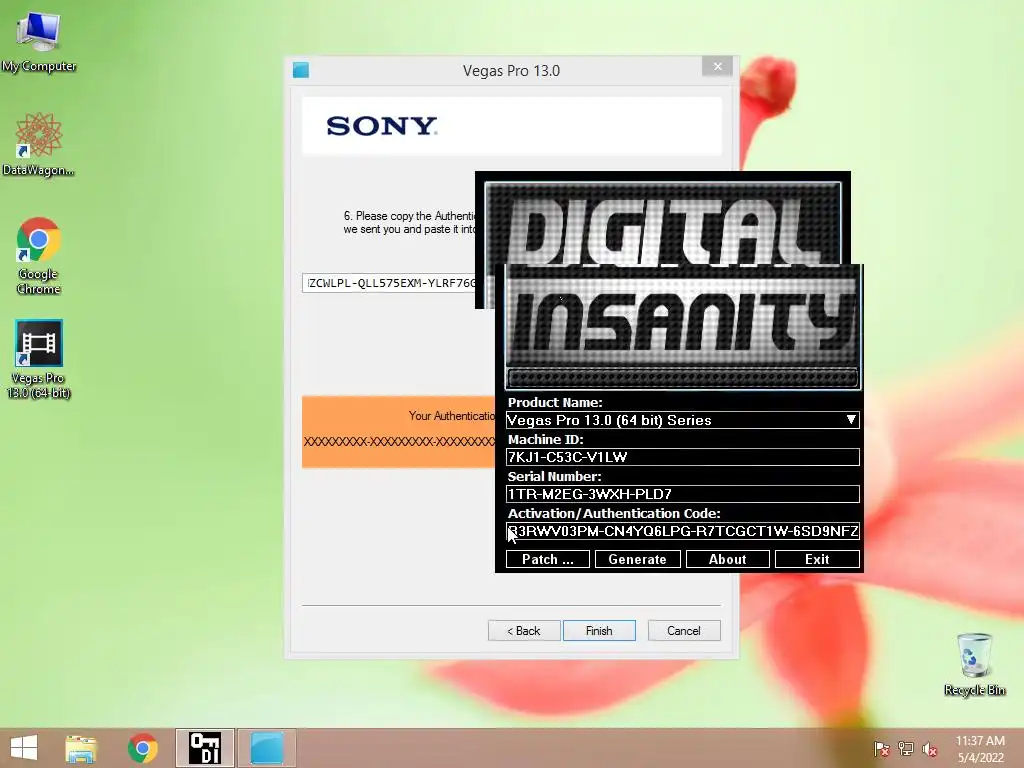
Task: Open the network tray icon
Action: click(x=906, y=749)
